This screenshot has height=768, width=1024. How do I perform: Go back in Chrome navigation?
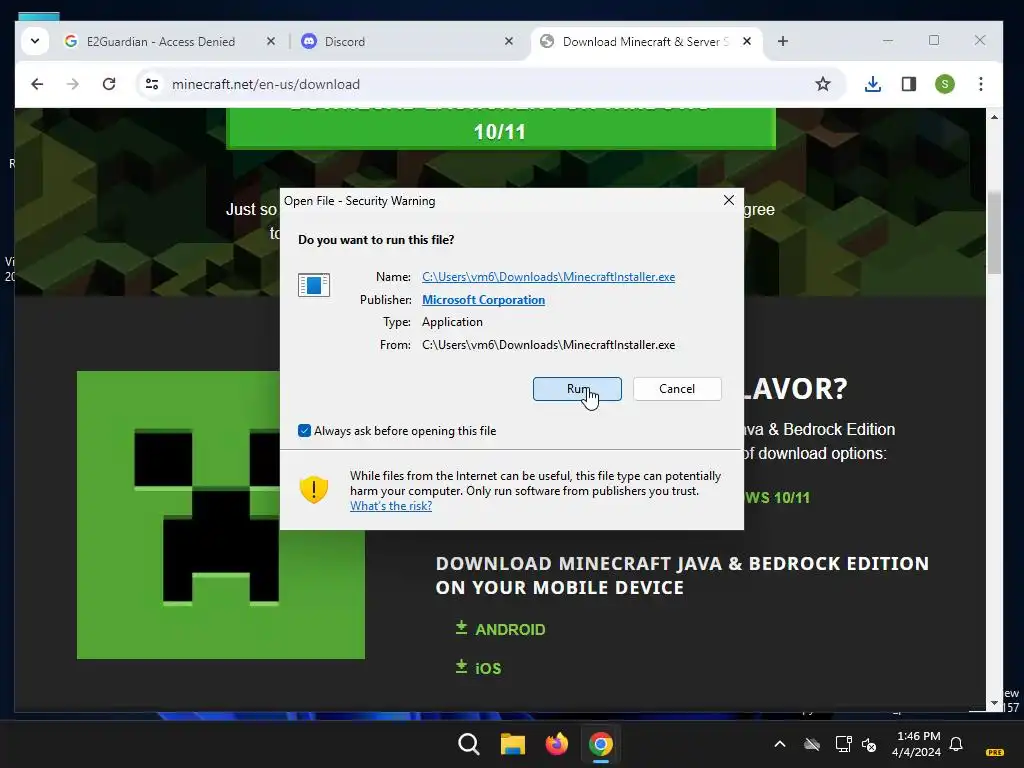tap(37, 84)
